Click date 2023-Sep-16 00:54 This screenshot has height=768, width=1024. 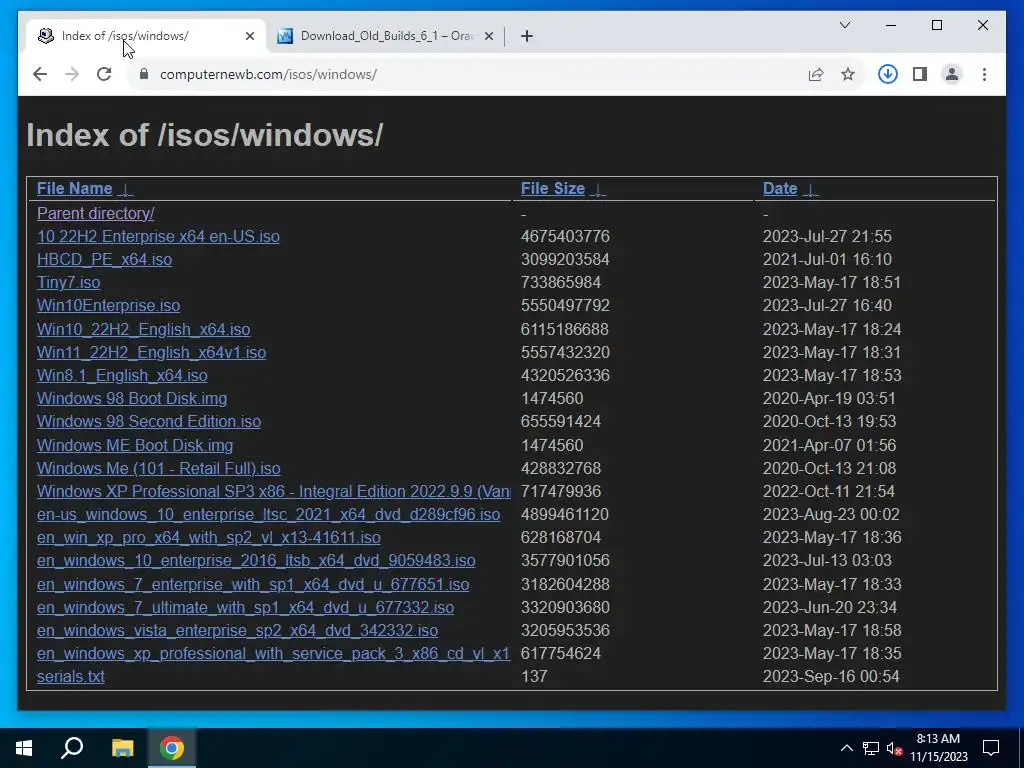click(831, 677)
